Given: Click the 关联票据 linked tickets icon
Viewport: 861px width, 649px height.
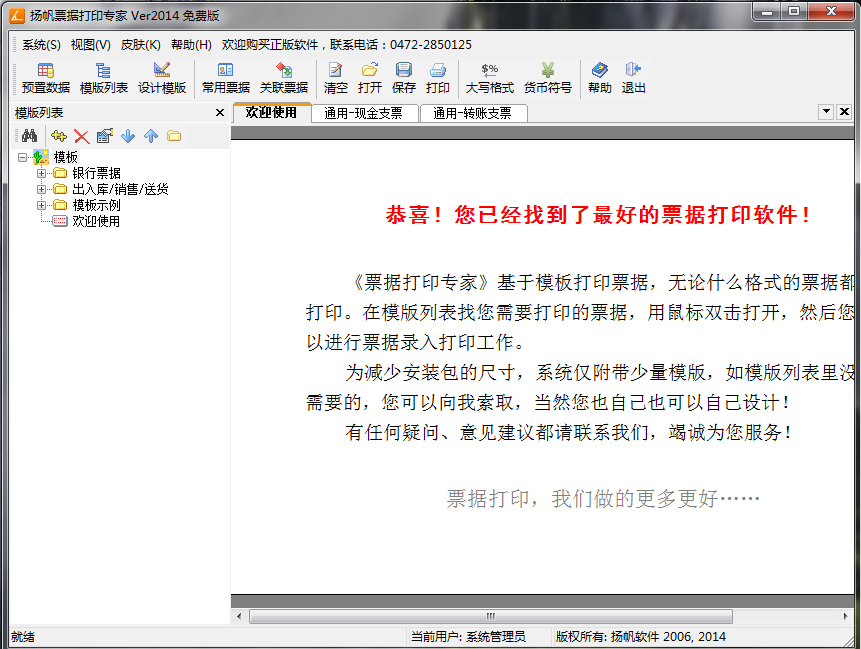Looking at the screenshot, I should click(284, 78).
